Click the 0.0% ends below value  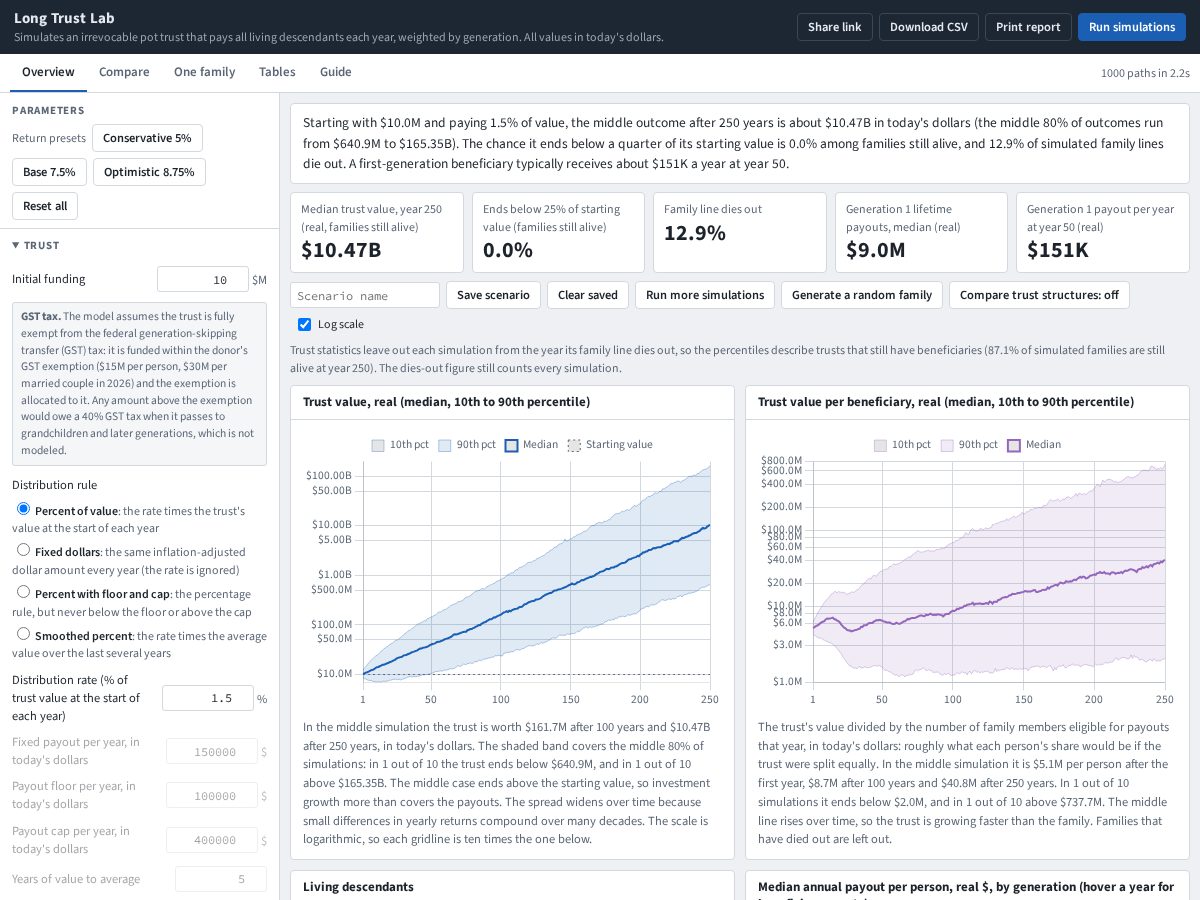[508, 250]
